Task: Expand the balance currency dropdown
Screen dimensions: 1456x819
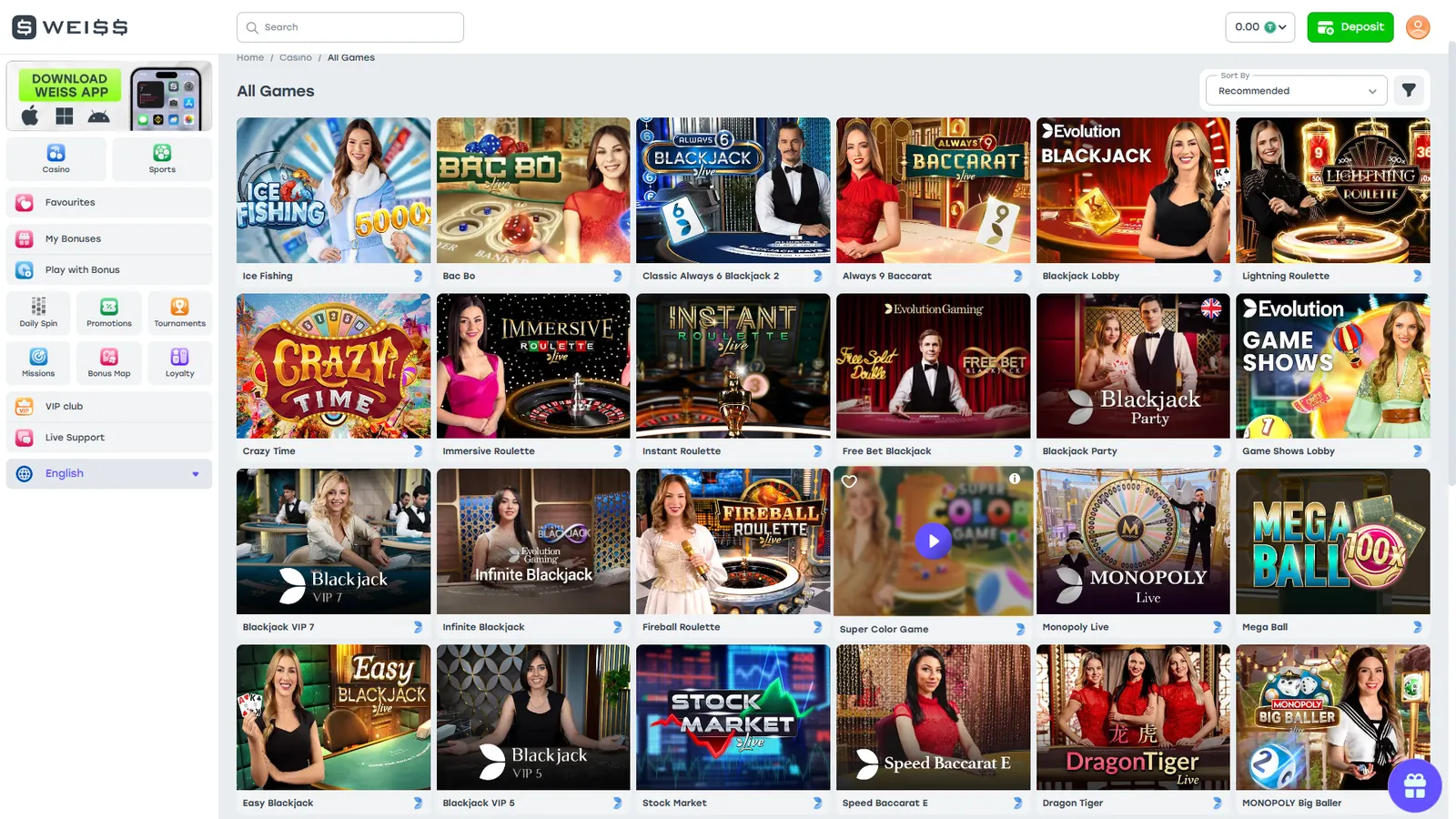Action: click(1259, 27)
